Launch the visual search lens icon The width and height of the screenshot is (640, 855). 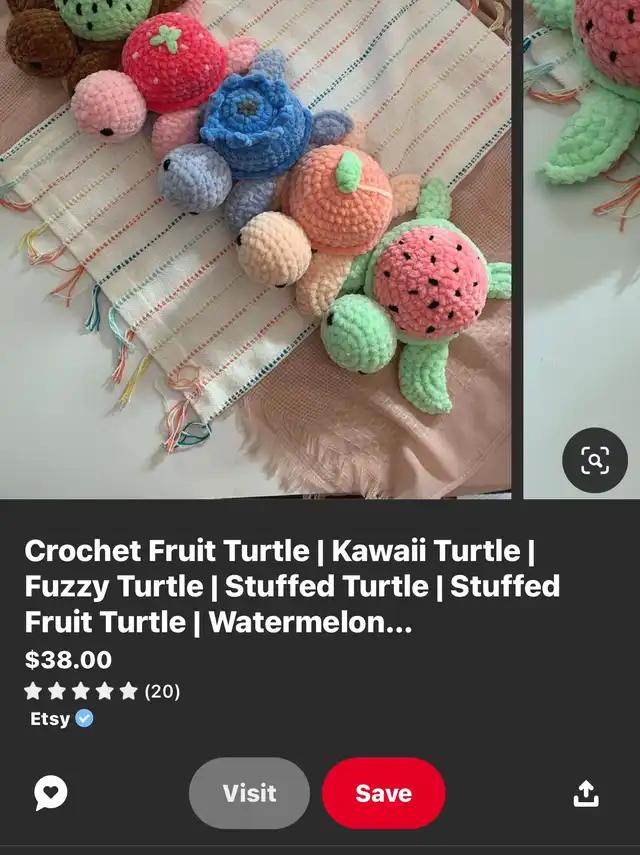pos(595,460)
